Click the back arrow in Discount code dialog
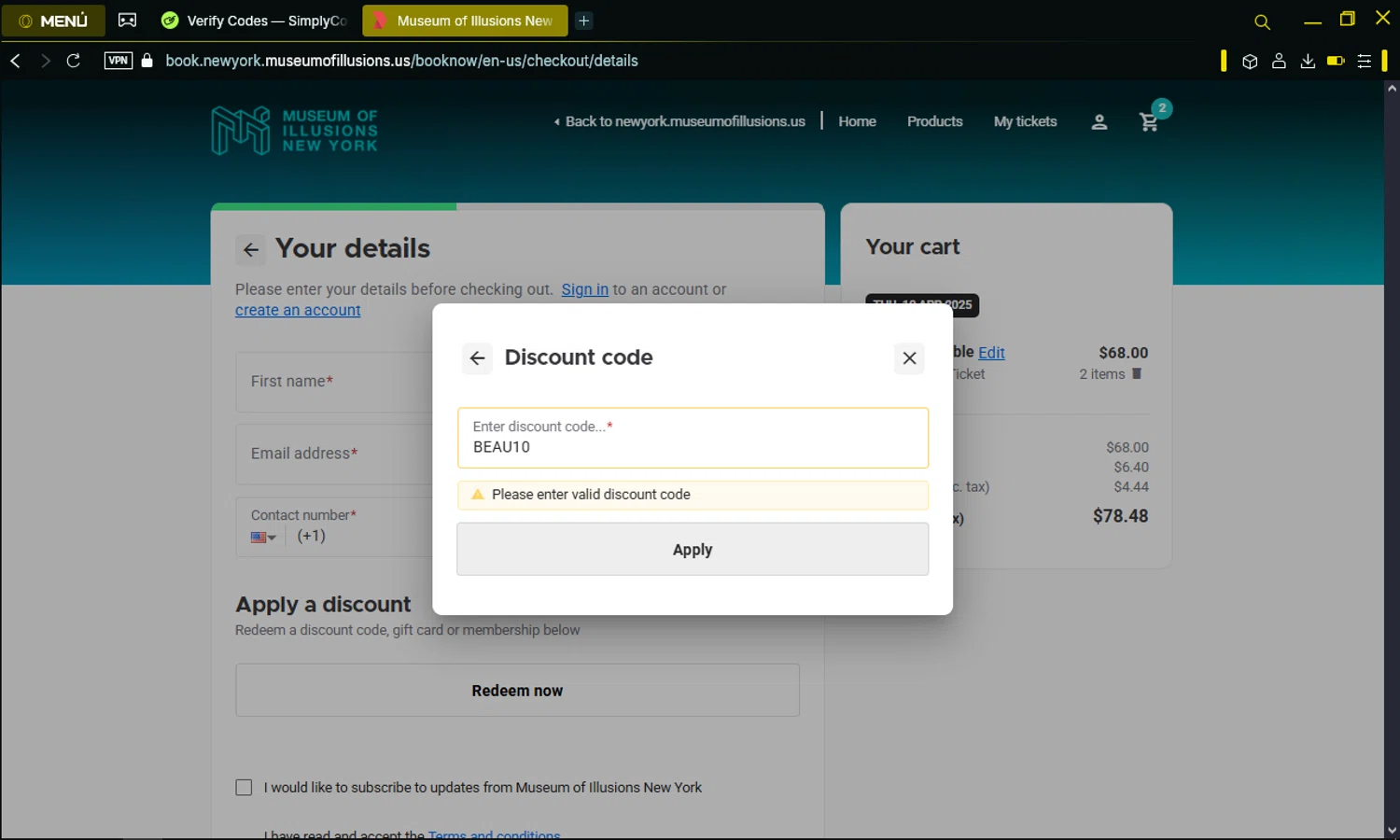The image size is (1400, 840). [x=477, y=358]
